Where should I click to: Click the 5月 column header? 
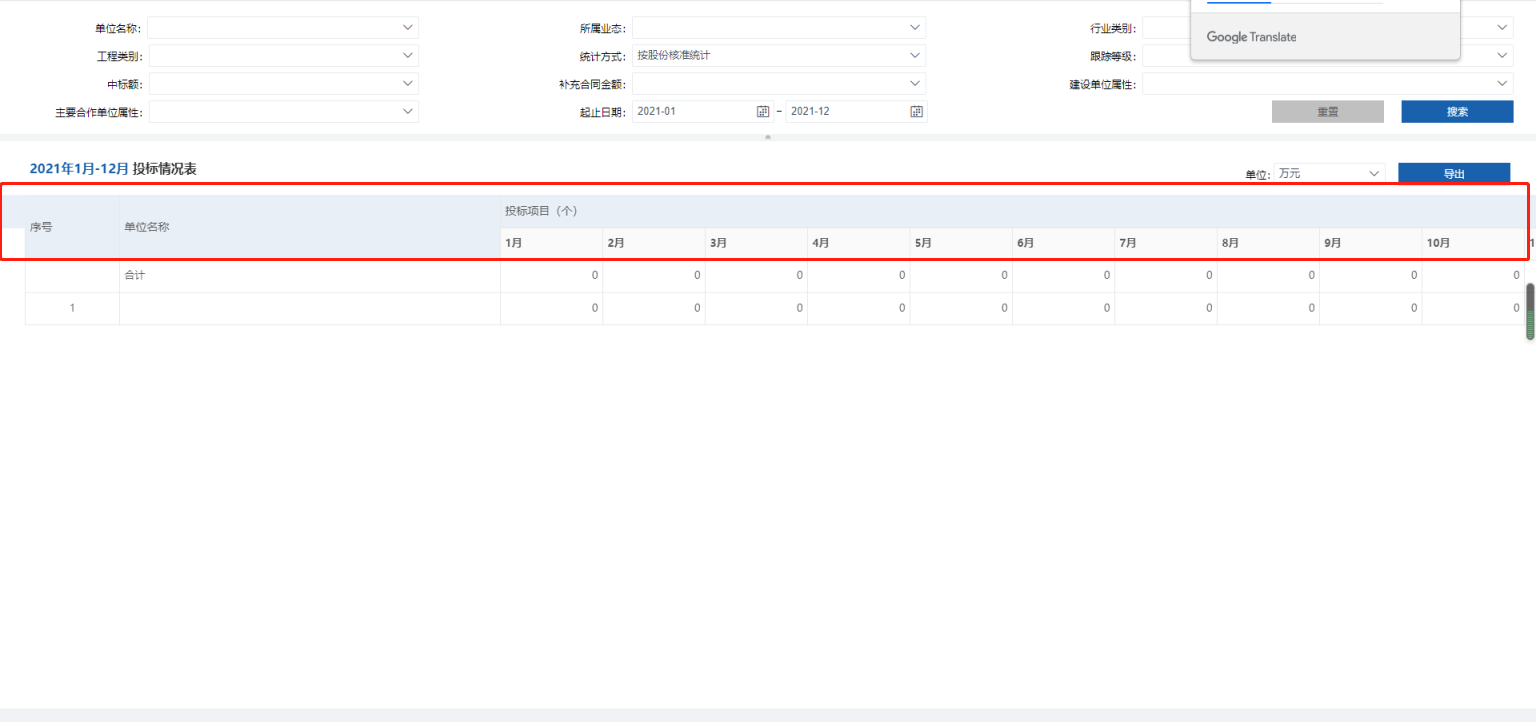(961, 243)
